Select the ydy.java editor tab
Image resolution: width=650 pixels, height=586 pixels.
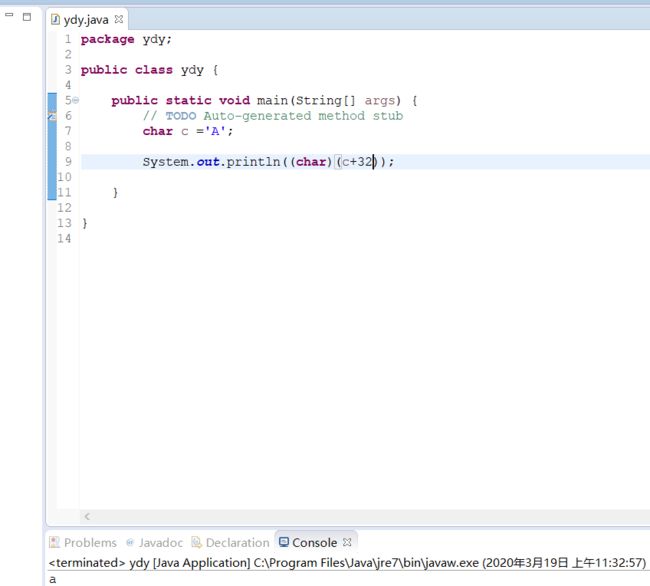click(86, 19)
